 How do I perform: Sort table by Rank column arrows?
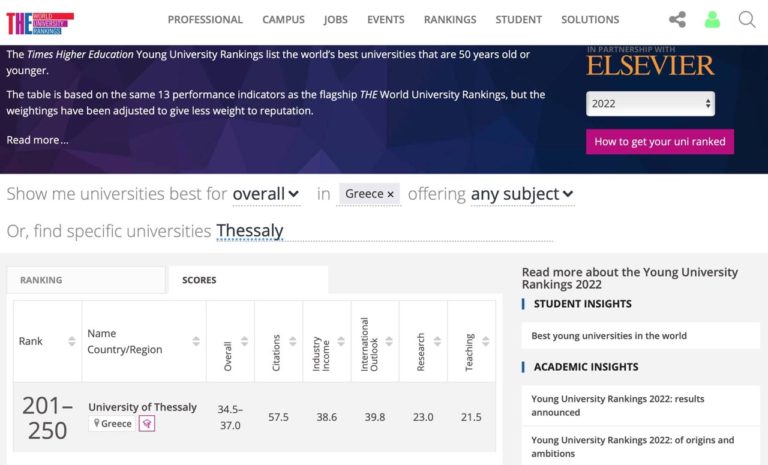72,341
